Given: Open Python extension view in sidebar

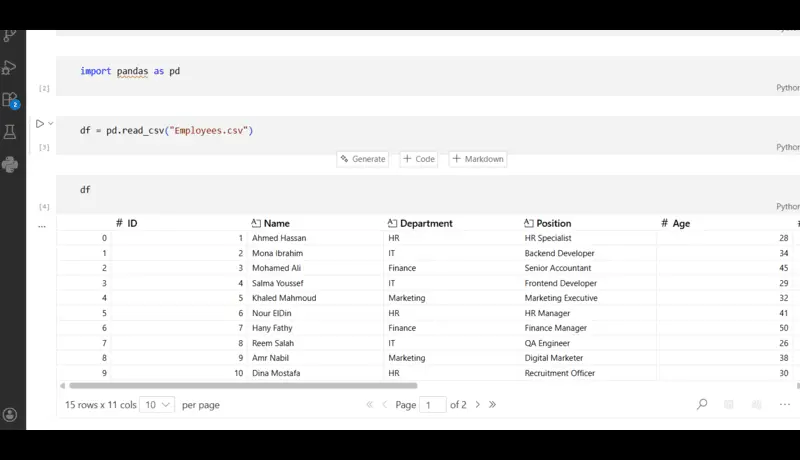Looking at the screenshot, I should pos(10,164).
